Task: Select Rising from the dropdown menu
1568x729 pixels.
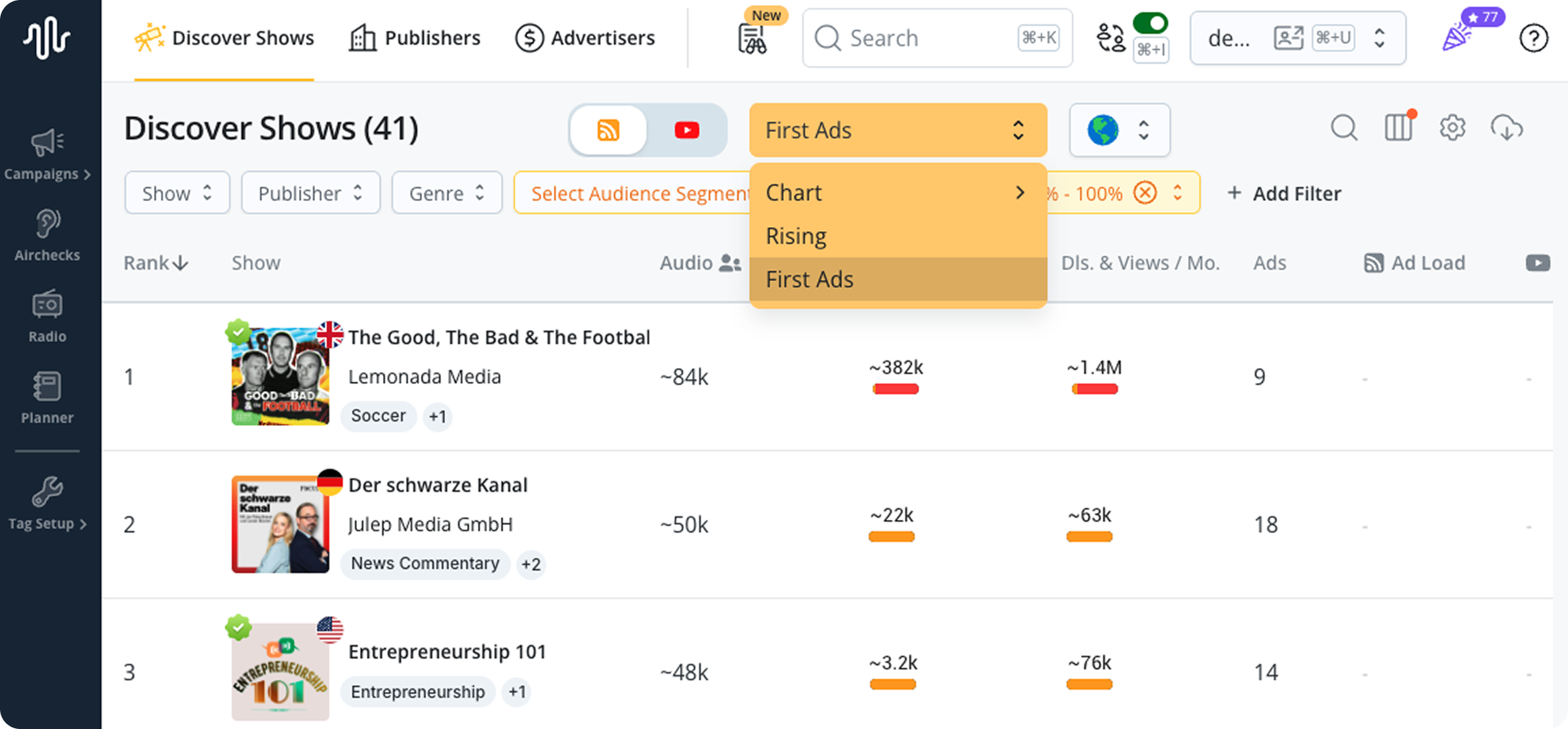Action: [x=796, y=236]
